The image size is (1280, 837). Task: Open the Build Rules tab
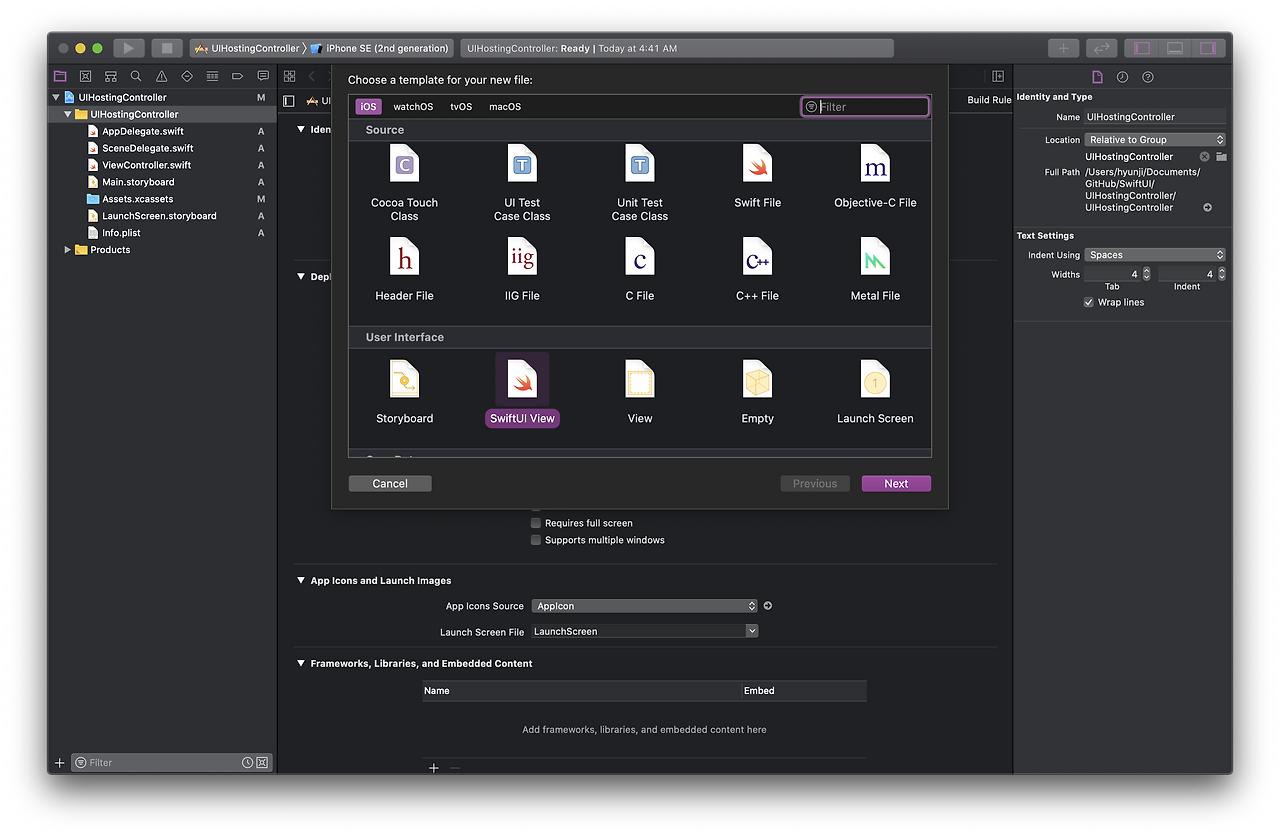[x=989, y=100]
